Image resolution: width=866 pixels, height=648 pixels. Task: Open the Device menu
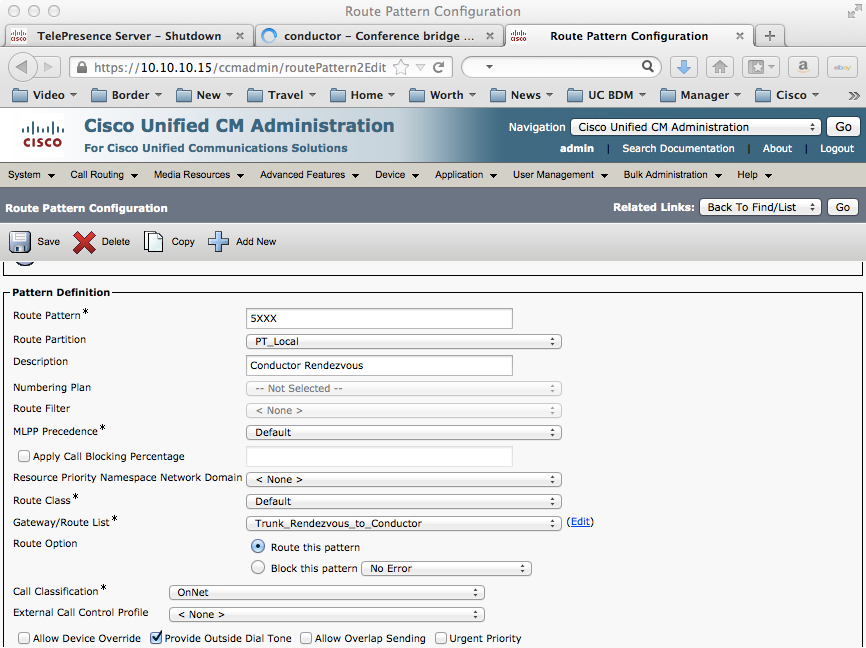pyautogui.click(x=397, y=175)
